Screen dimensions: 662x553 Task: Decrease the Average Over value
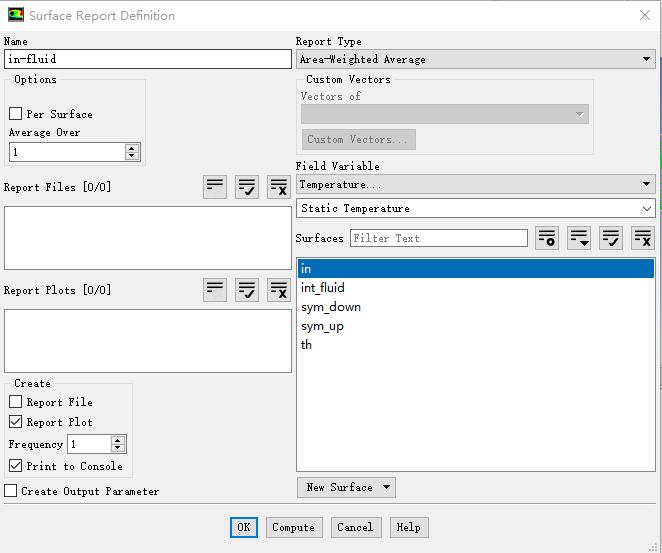point(132,156)
